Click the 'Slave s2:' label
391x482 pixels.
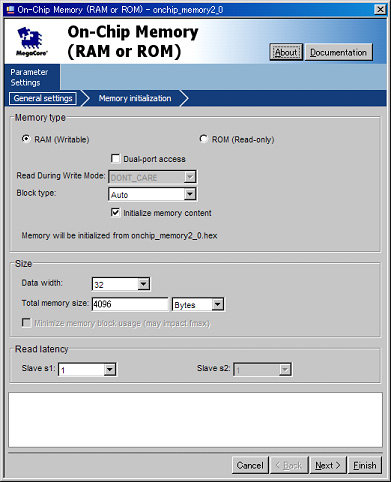[x=214, y=368]
